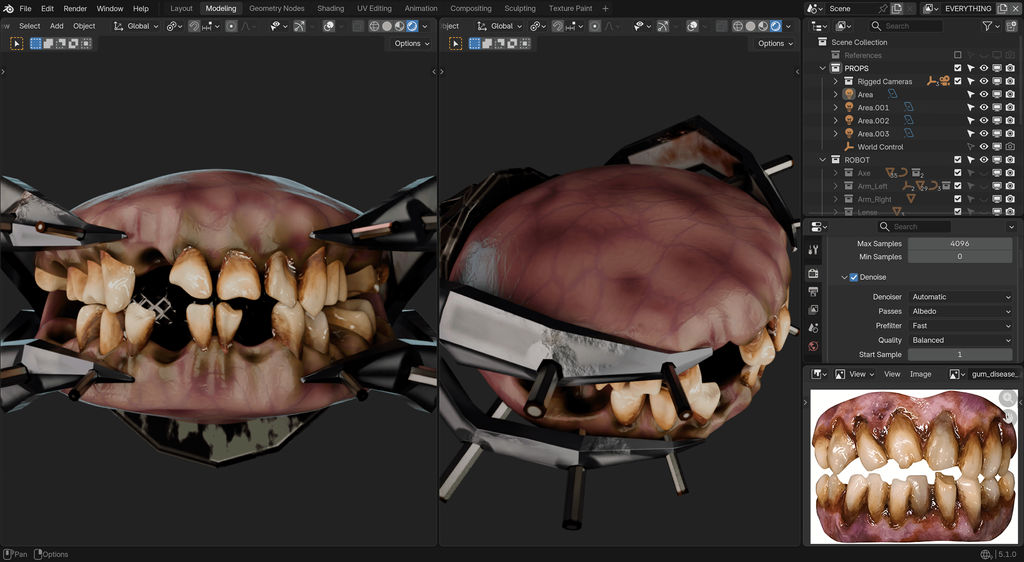Open the Options dropdown in the left viewport
This screenshot has height=562, width=1024.
click(411, 43)
